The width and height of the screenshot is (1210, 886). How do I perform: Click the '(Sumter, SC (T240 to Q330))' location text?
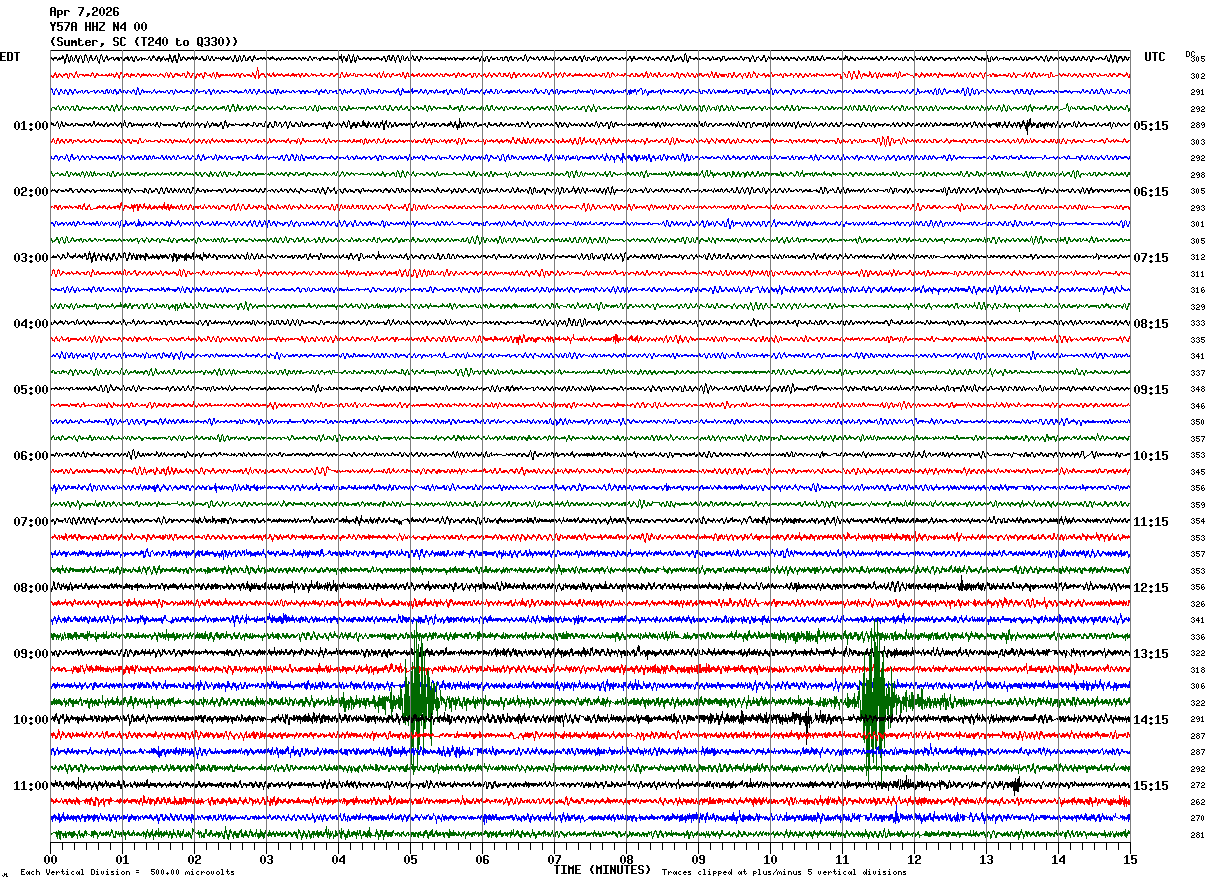point(144,42)
